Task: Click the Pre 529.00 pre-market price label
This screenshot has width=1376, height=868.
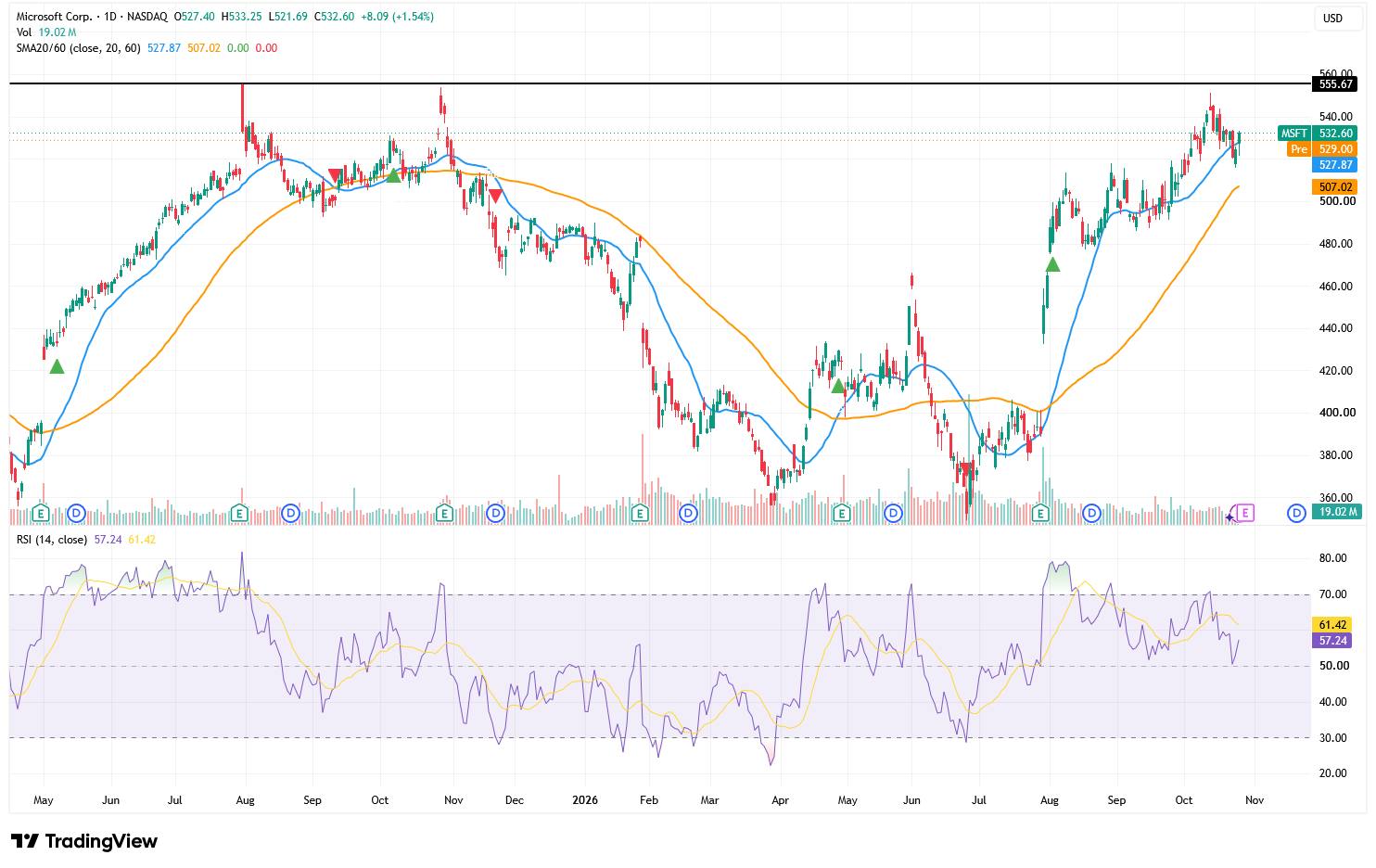Action: point(1322,149)
